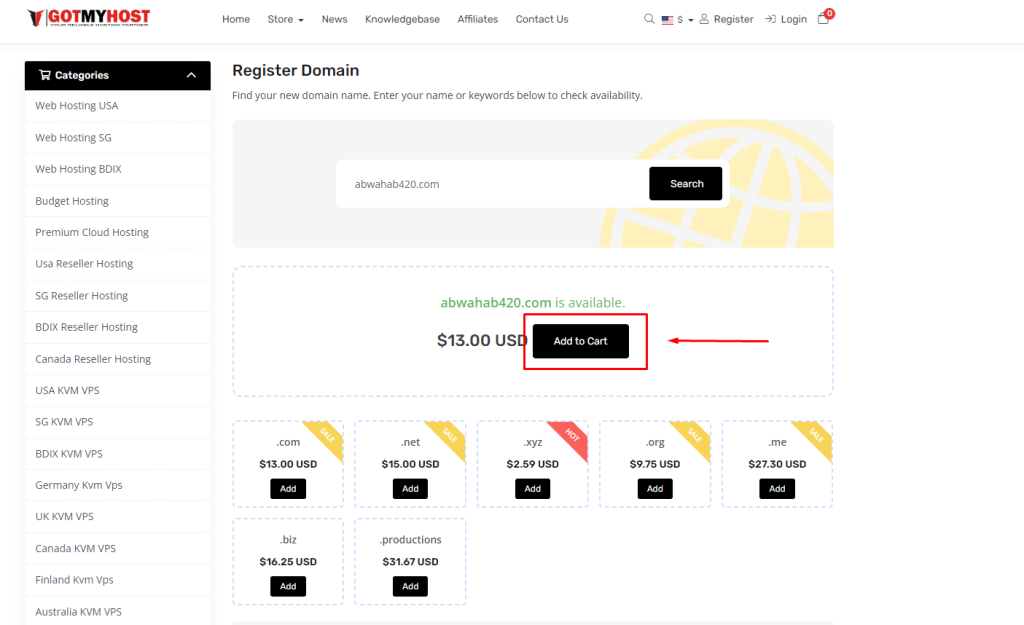
Task: Add the .org domain for $9.75
Action: click(654, 489)
